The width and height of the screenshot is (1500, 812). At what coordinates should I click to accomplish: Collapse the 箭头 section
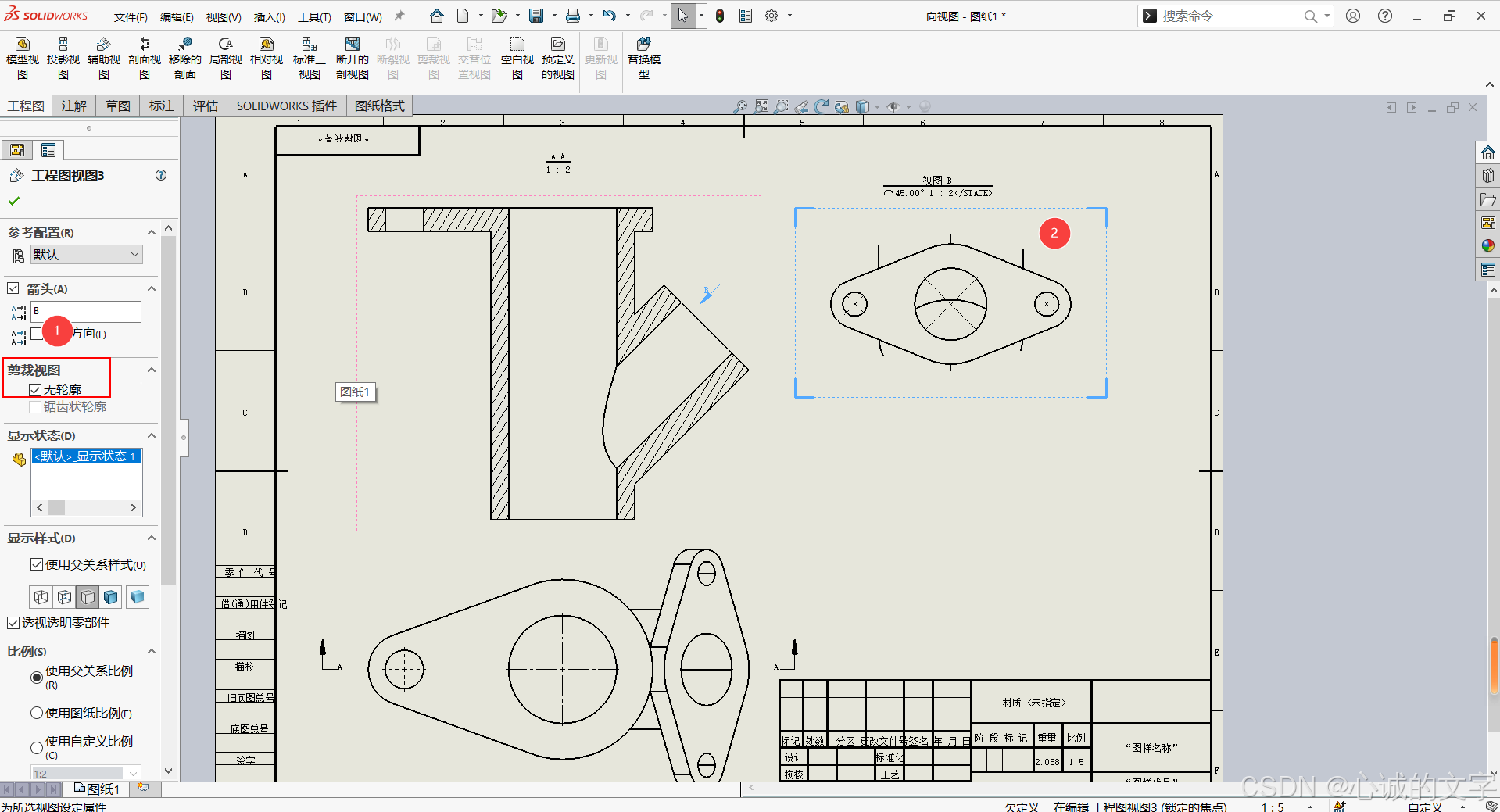152,288
